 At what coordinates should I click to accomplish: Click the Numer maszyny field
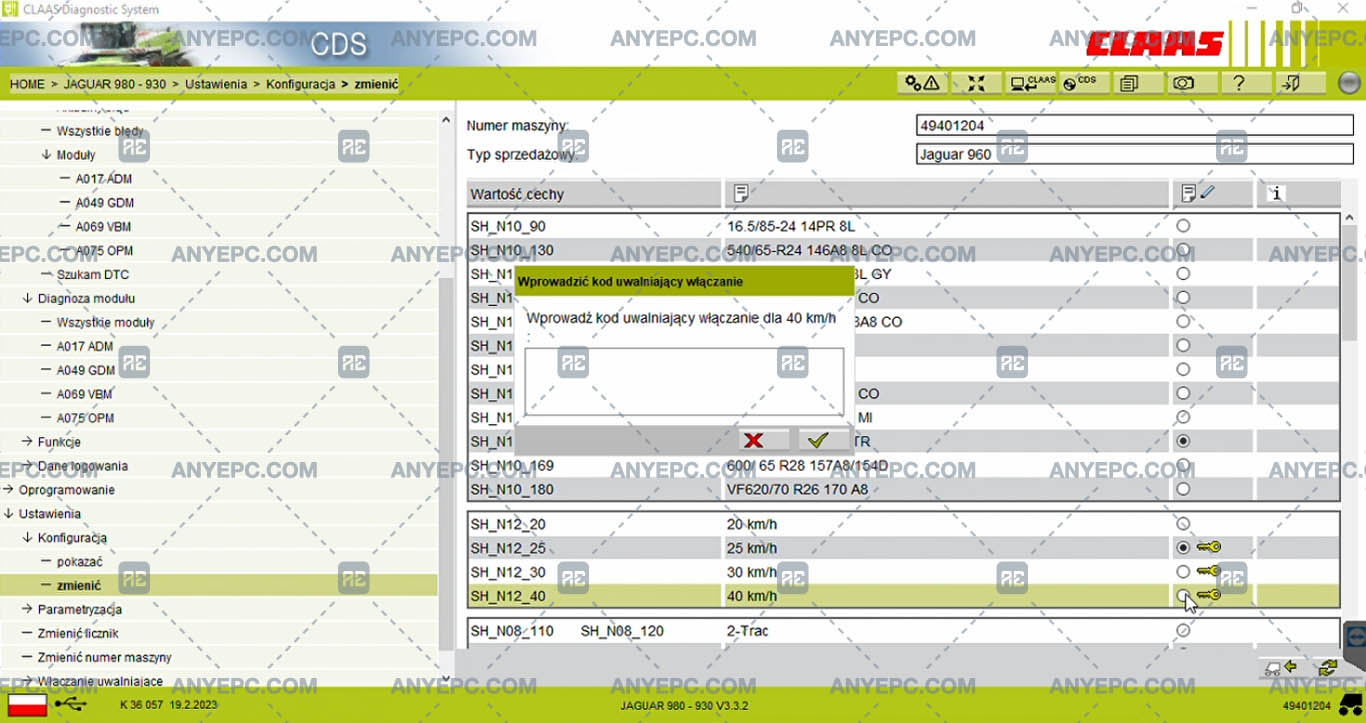pyautogui.click(x=1135, y=126)
